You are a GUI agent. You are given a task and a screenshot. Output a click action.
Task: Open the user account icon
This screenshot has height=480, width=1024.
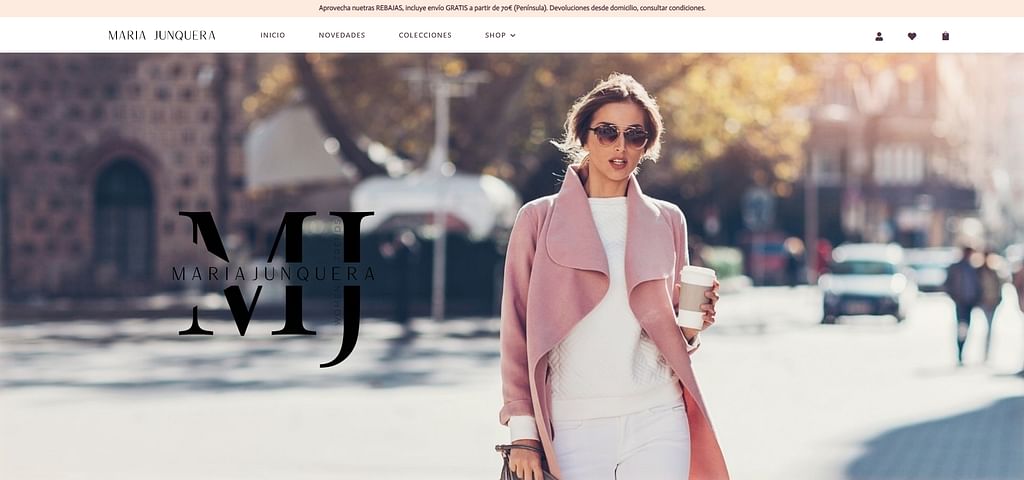[x=879, y=36]
